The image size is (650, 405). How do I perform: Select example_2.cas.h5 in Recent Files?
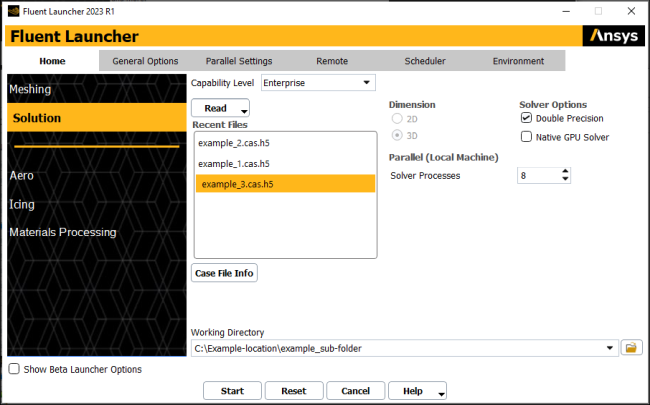coord(285,143)
